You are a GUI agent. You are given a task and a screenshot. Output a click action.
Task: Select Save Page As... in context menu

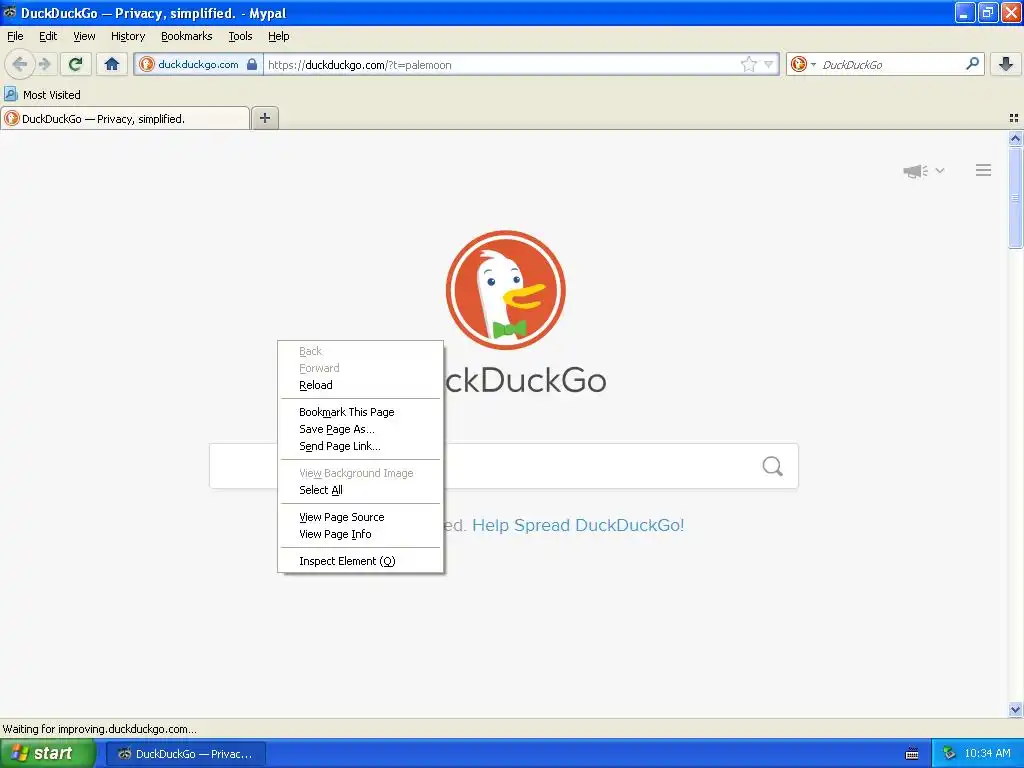[x=360, y=429]
